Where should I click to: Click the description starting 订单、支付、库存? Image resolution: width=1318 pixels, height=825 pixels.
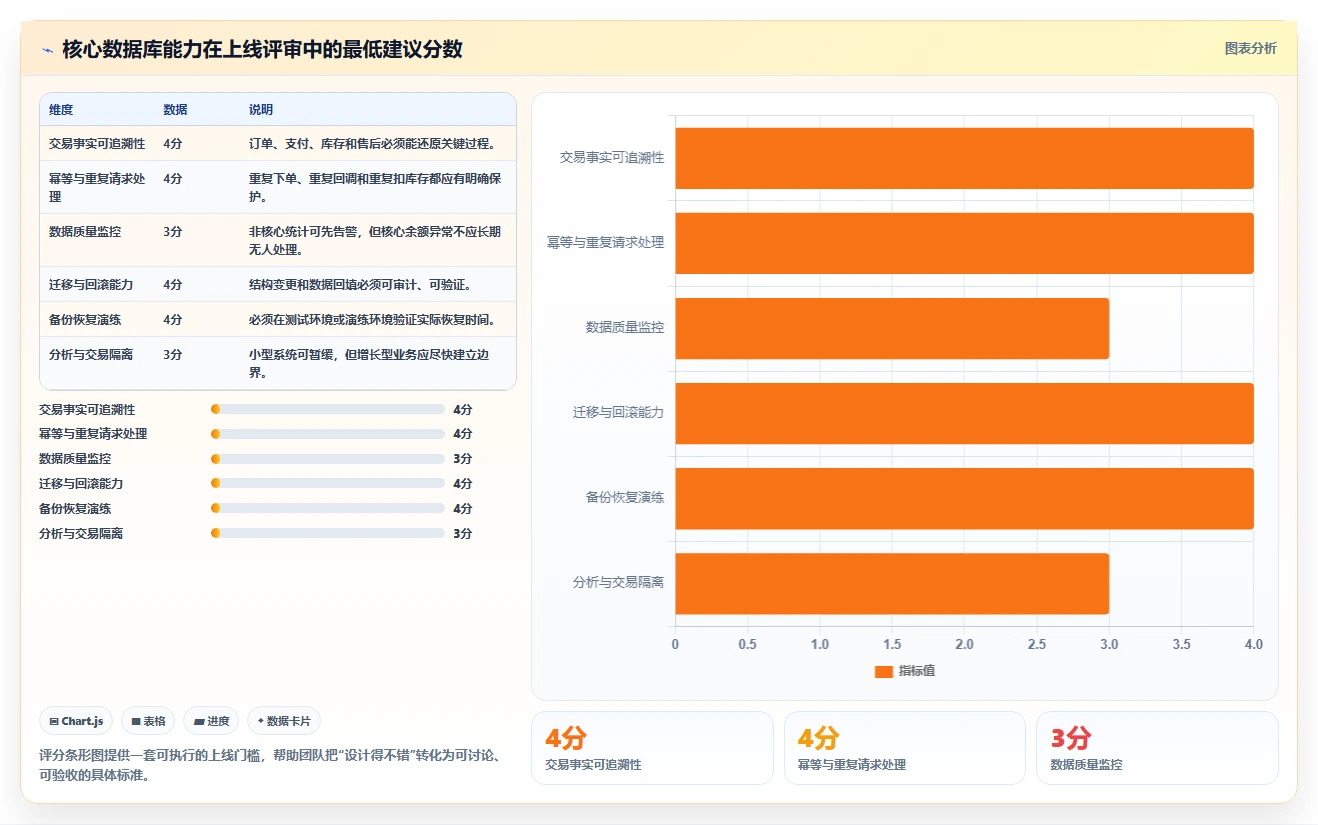coord(372,144)
